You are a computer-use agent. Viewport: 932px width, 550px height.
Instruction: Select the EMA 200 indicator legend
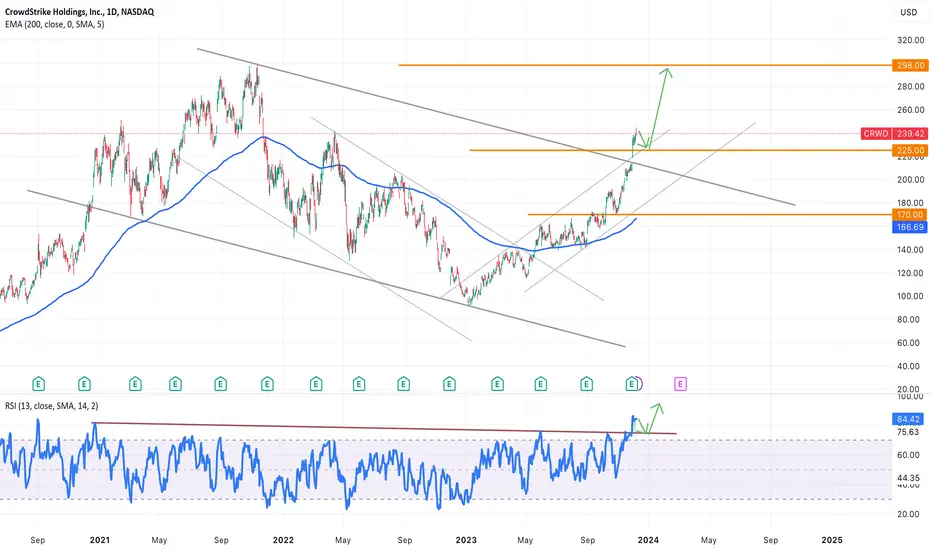tap(55, 24)
